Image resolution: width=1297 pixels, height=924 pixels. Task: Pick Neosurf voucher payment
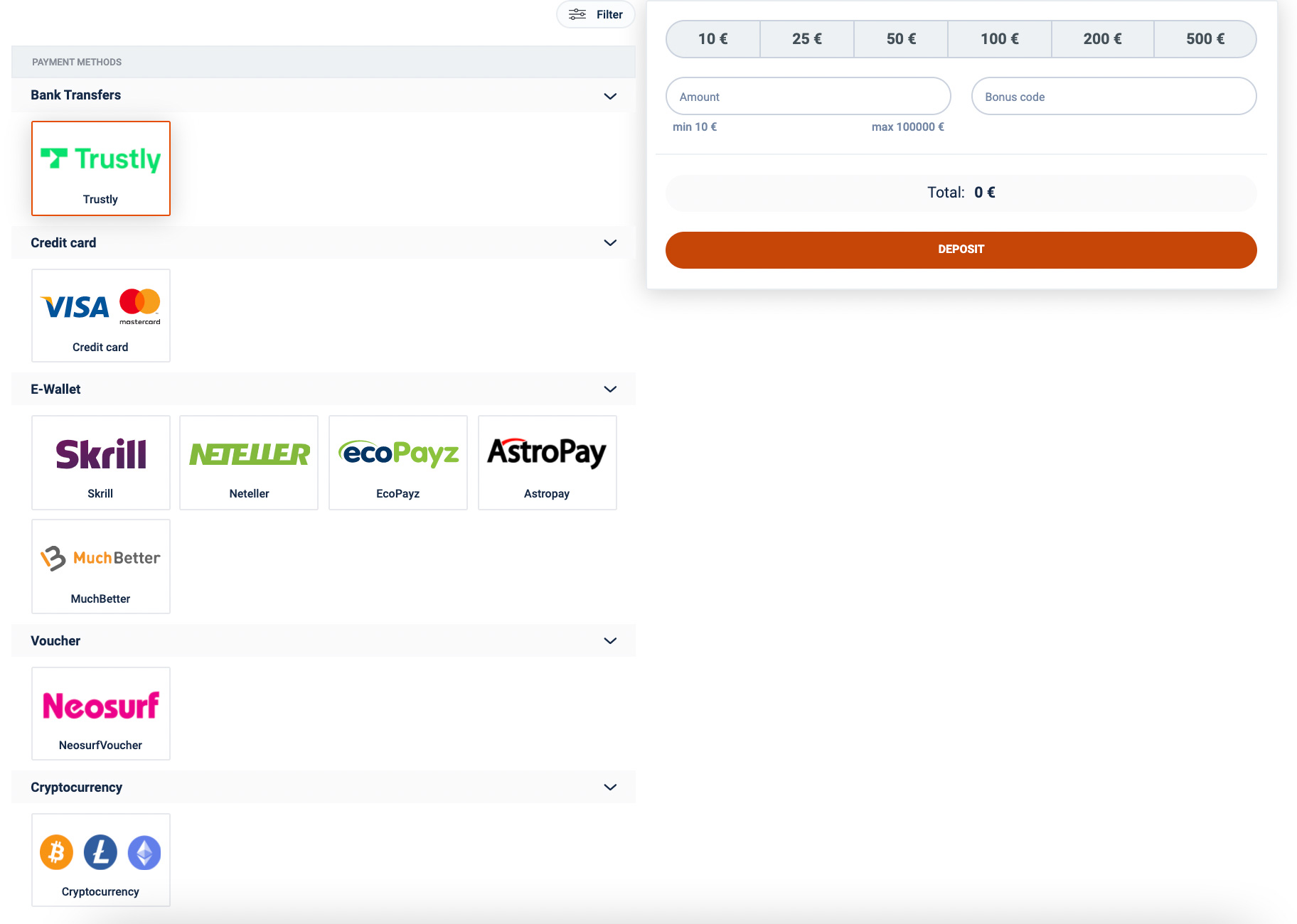(101, 714)
